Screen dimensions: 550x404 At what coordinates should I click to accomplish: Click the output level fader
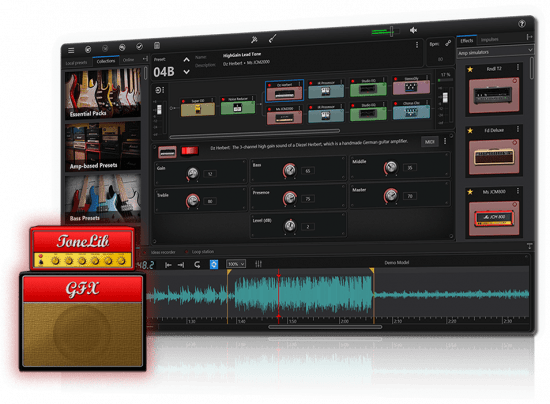444,98
